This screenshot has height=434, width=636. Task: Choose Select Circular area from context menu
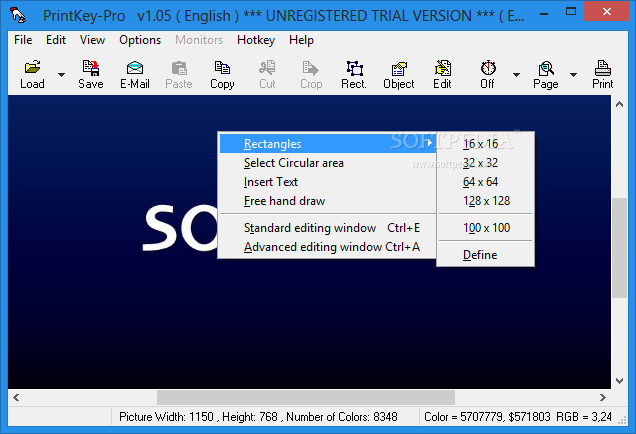(328, 163)
